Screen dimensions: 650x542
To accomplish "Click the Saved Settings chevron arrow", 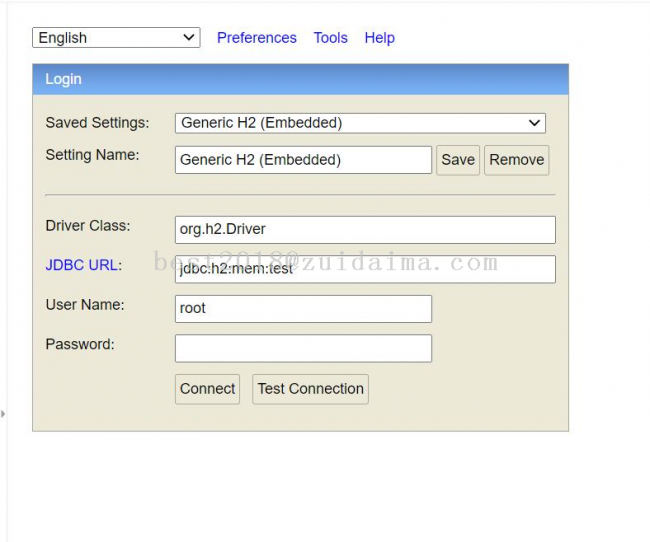I will [534, 123].
